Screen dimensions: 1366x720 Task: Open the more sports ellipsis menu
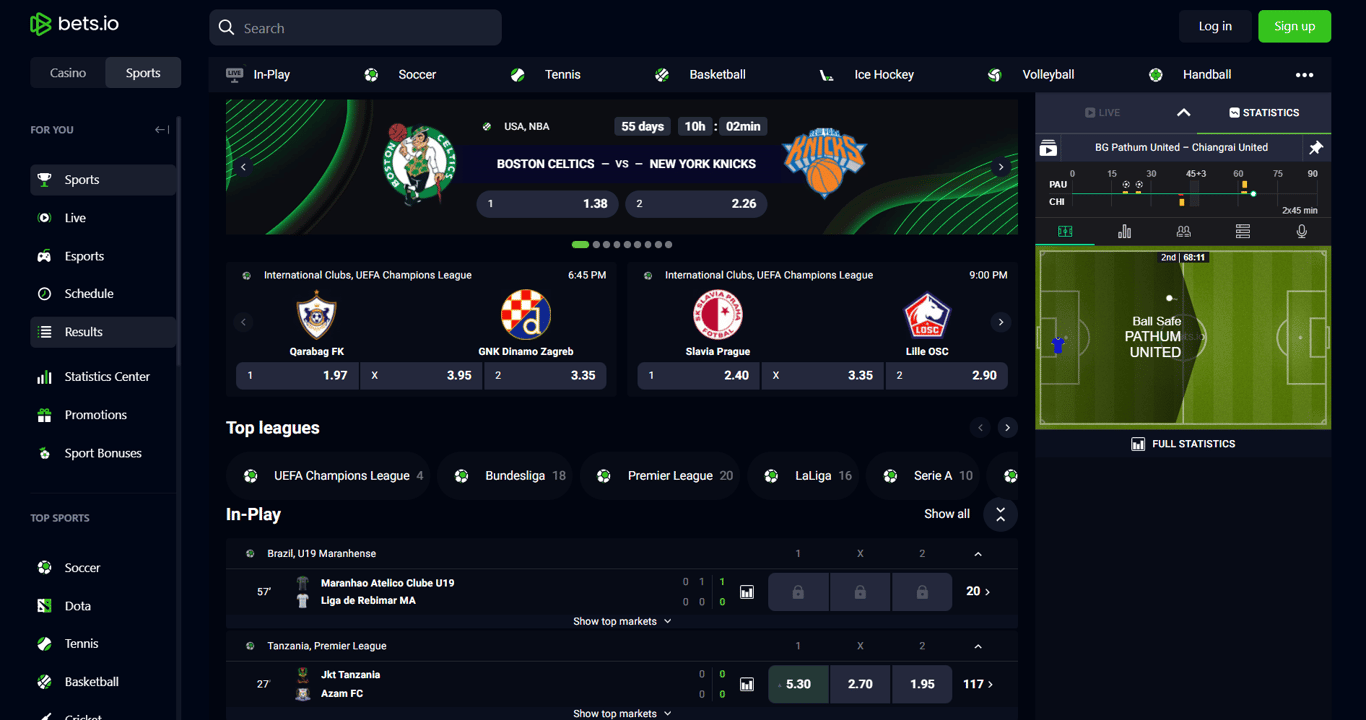click(x=1304, y=75)
